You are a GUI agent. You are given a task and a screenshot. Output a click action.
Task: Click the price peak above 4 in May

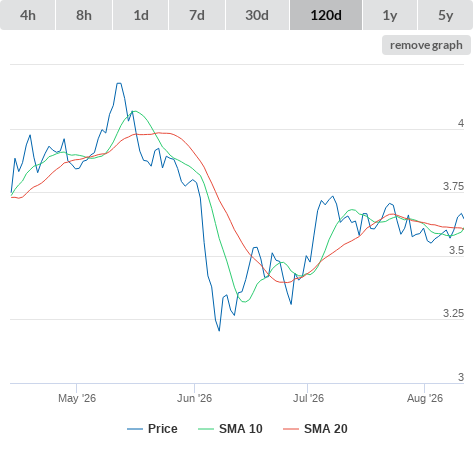(x=119, y=83)
